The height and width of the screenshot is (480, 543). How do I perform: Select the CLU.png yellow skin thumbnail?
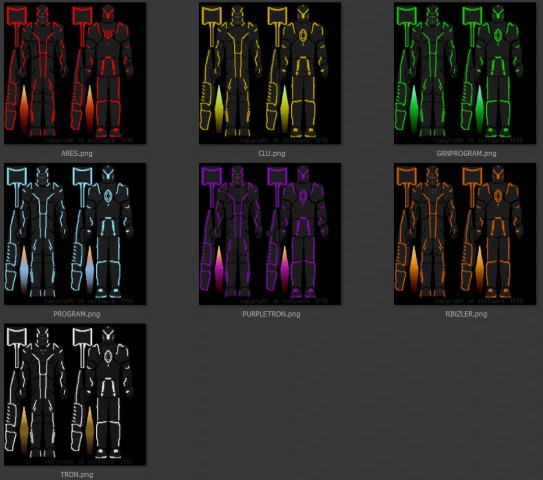pos(270,73)
